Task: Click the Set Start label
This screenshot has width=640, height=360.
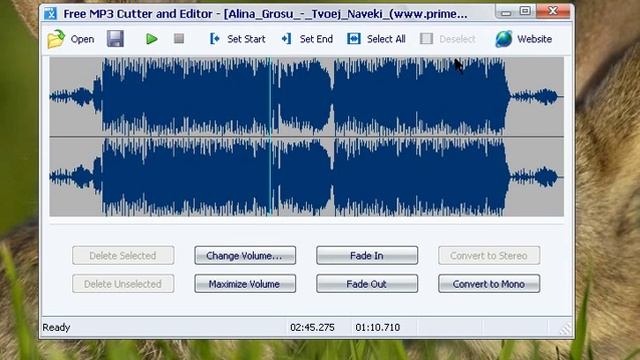Action: tap(246, 39)
